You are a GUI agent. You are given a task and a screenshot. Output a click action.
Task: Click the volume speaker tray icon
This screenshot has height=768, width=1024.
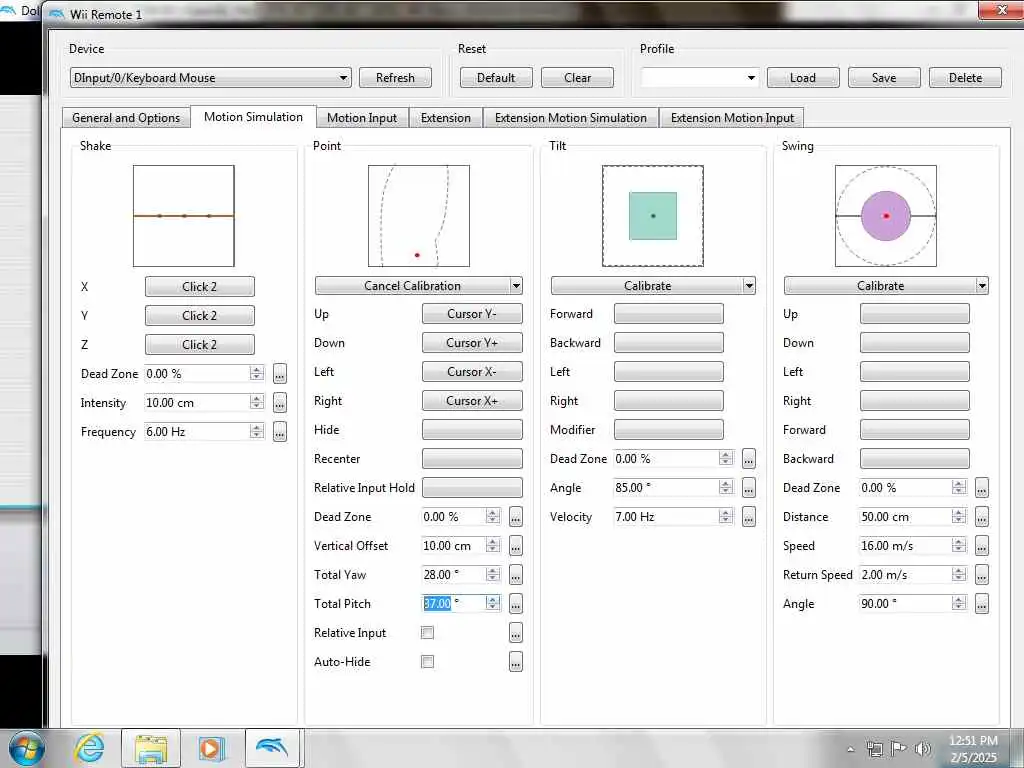pos(923,749)
